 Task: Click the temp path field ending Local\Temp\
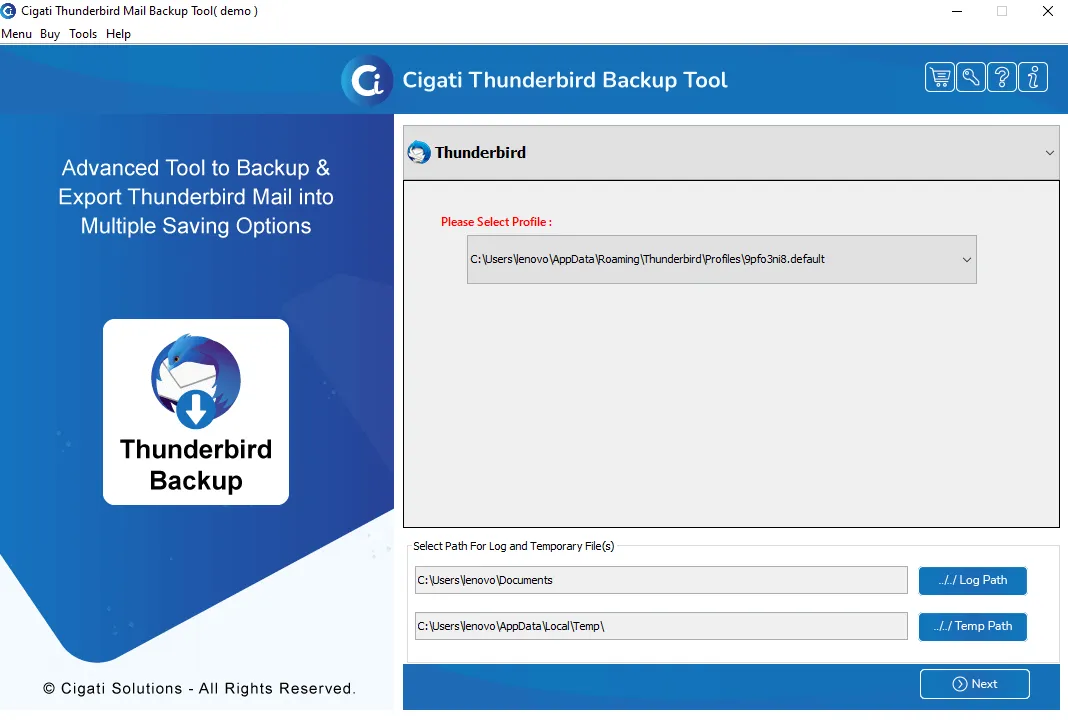pos(661,626)
